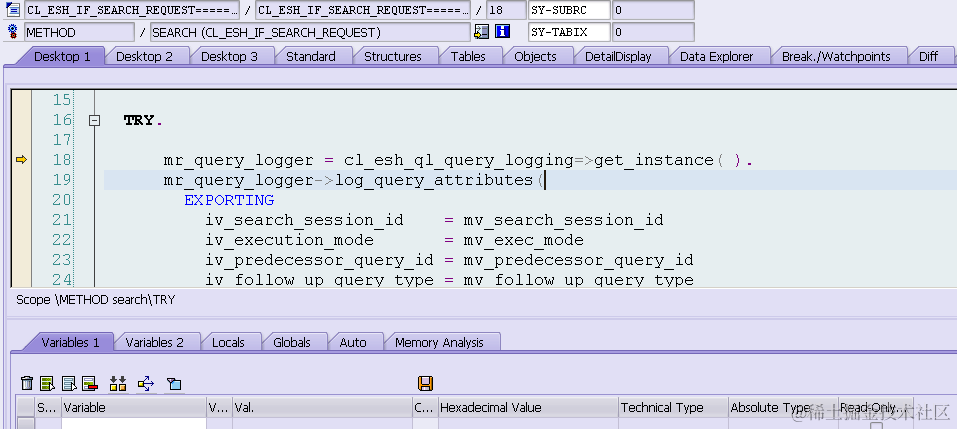Click the Scope \METHOD search\TRY status text
This screenshot has height=429, width=957.
[x=95, y=300]
